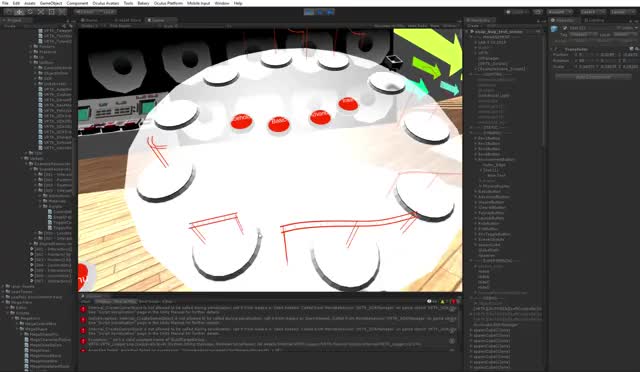Toggle error messages count icon in Console
The image size is (640, 372).
point(454,301)
